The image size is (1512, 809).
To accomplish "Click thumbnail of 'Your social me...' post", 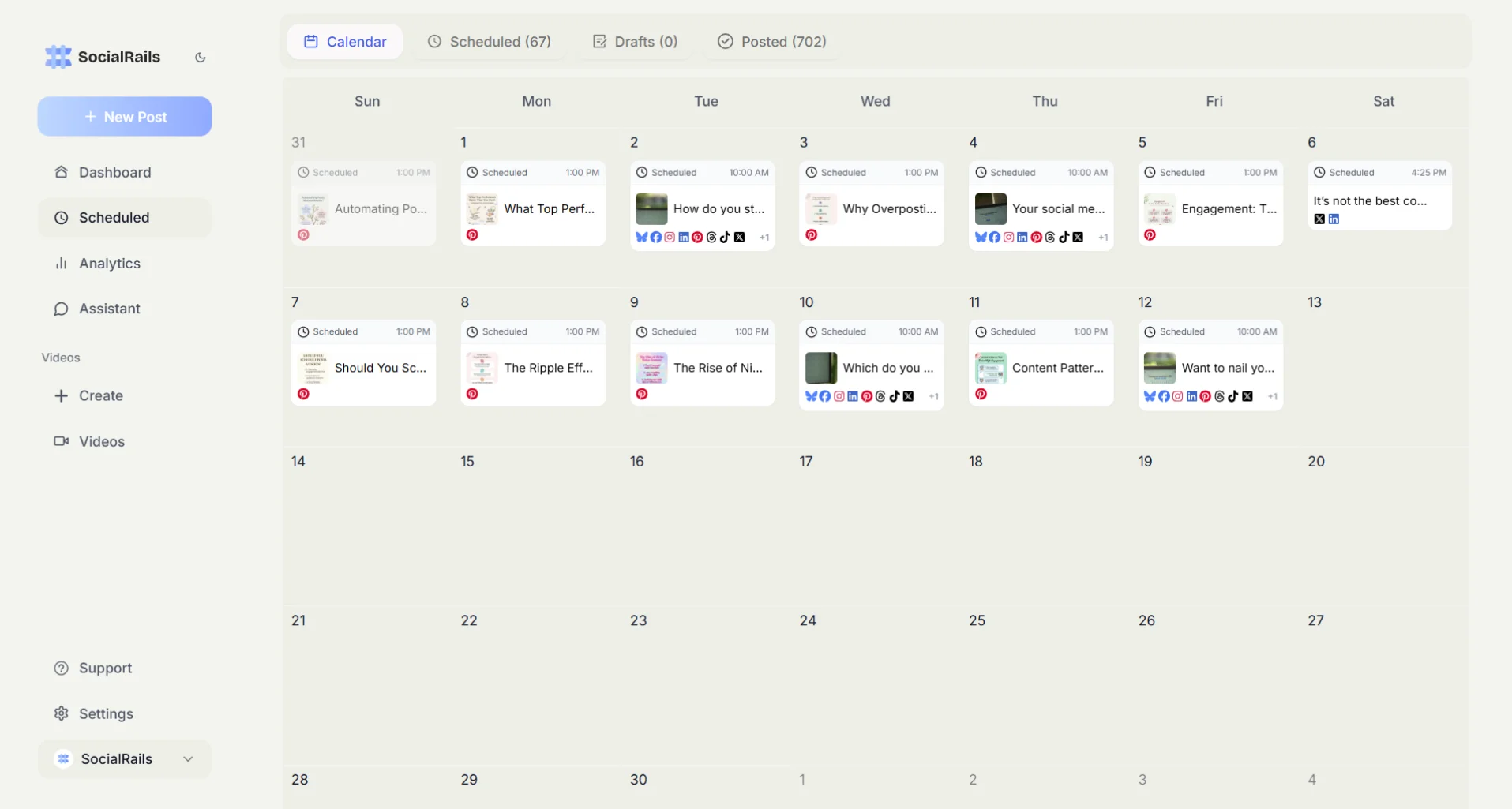I will pyautogui.click(x=990, y=209).
